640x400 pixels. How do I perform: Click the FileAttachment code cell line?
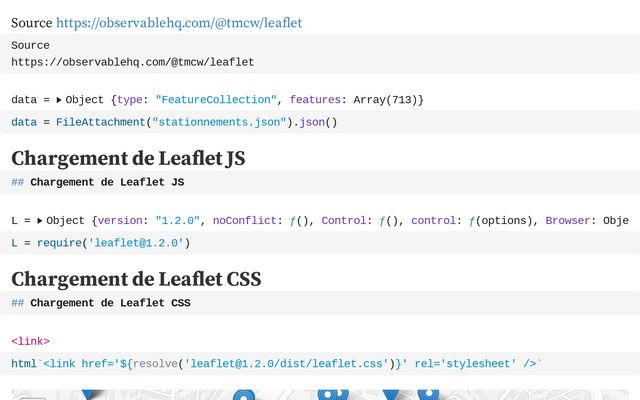[x=174, y=122]
